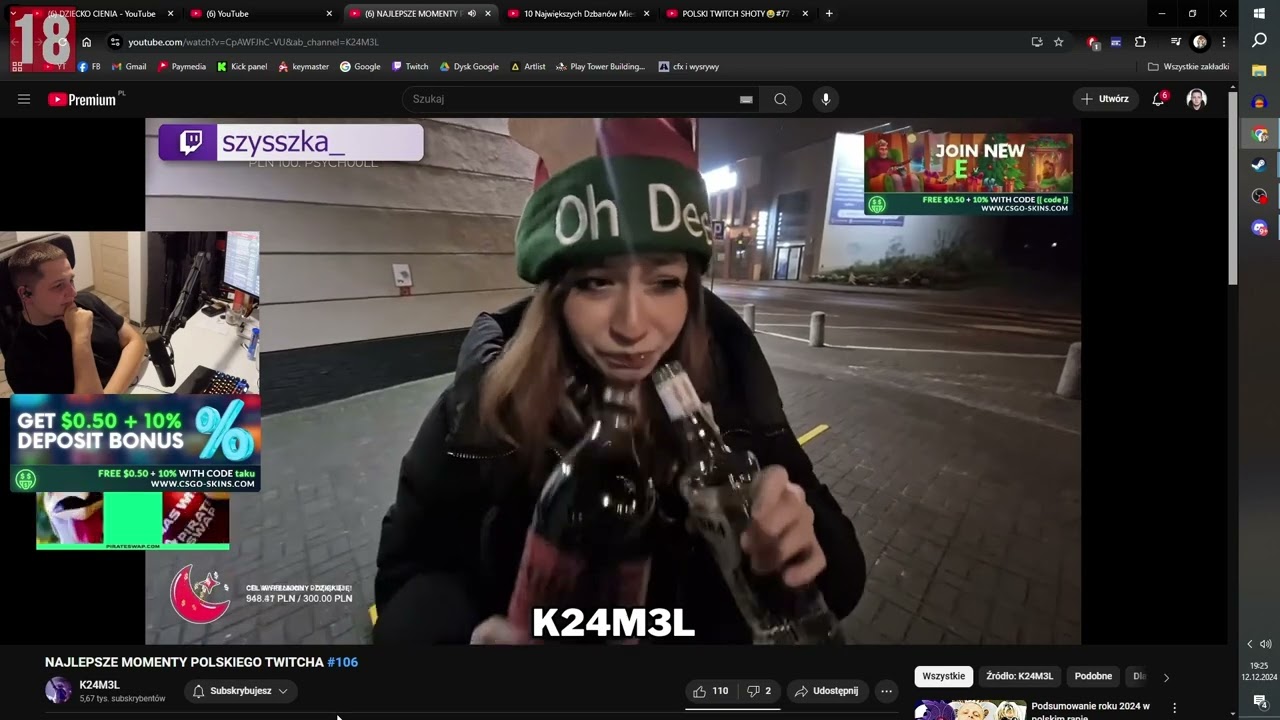
Task: Open Discord from the taskbar
Action: tap(1259, 228)
